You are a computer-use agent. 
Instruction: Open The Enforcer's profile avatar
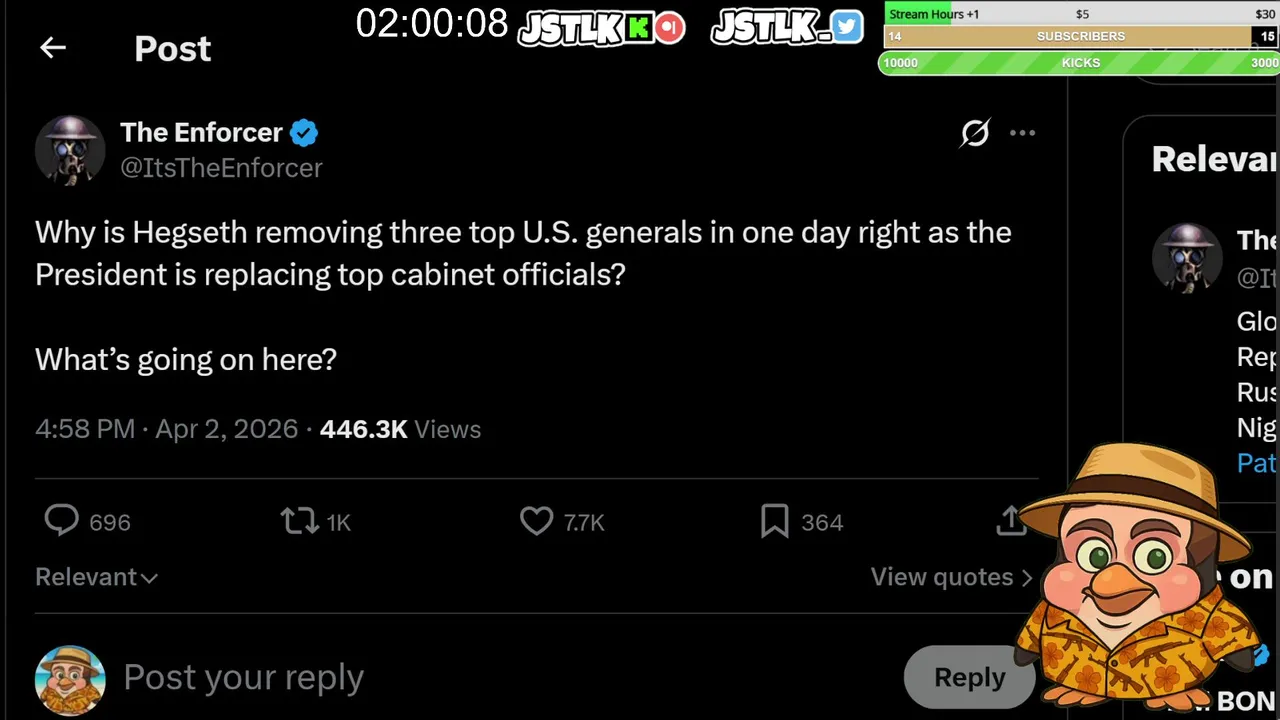70,150
